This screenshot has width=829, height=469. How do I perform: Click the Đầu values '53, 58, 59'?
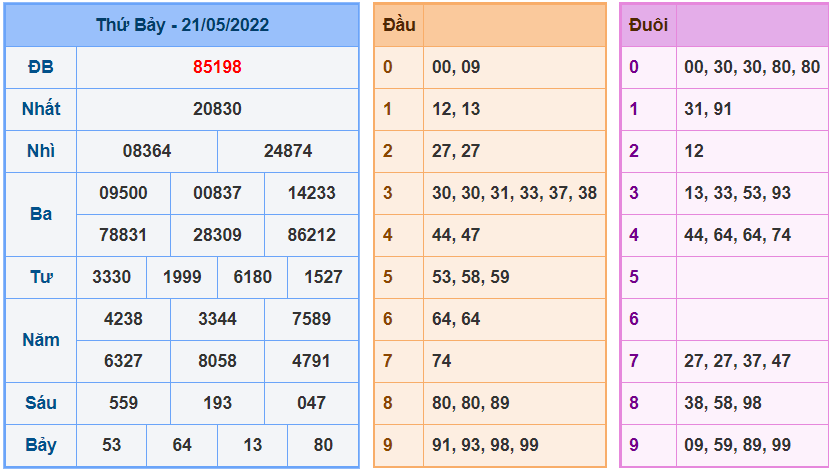click(471, 277)
